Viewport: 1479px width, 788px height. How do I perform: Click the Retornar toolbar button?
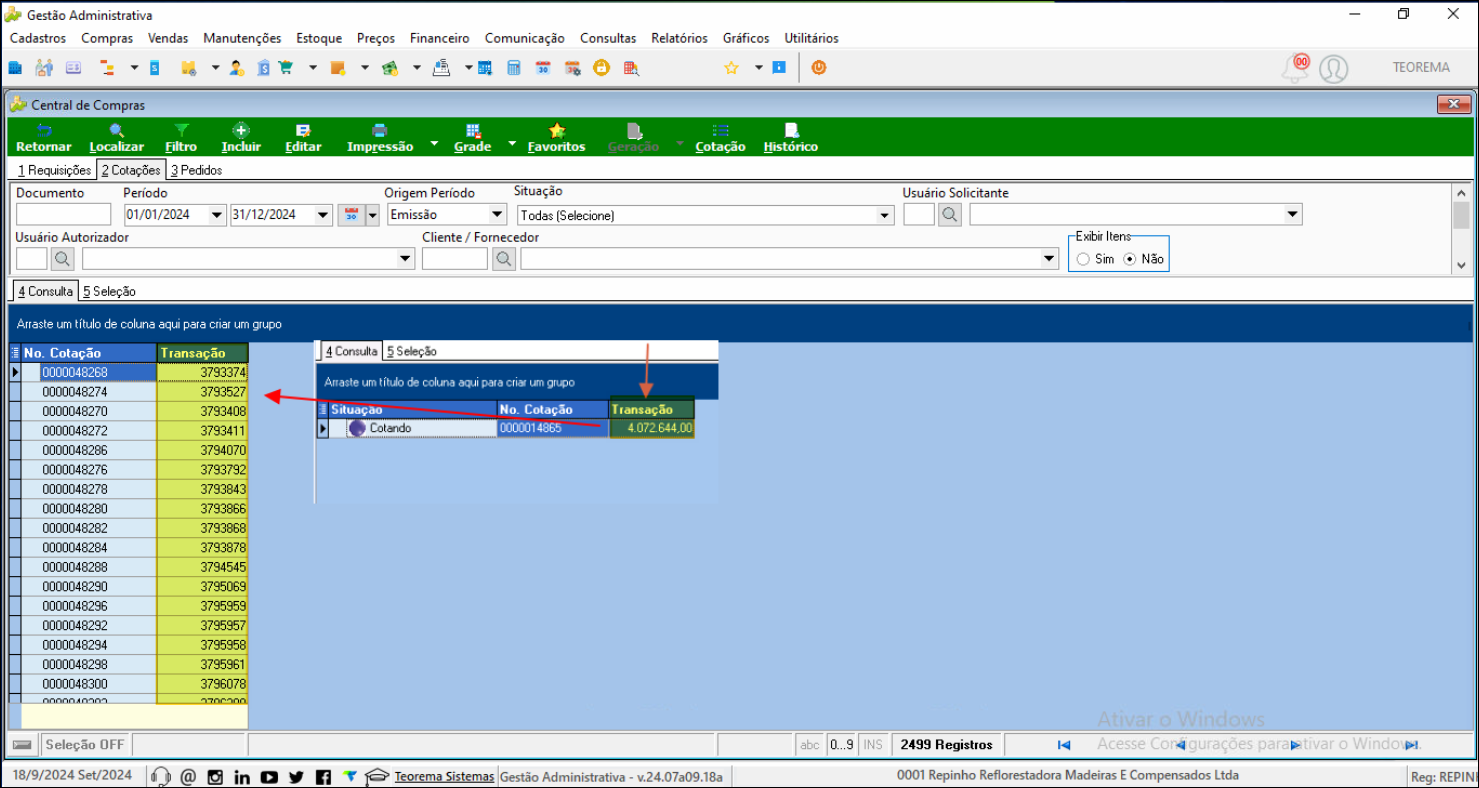click(44, 138)
